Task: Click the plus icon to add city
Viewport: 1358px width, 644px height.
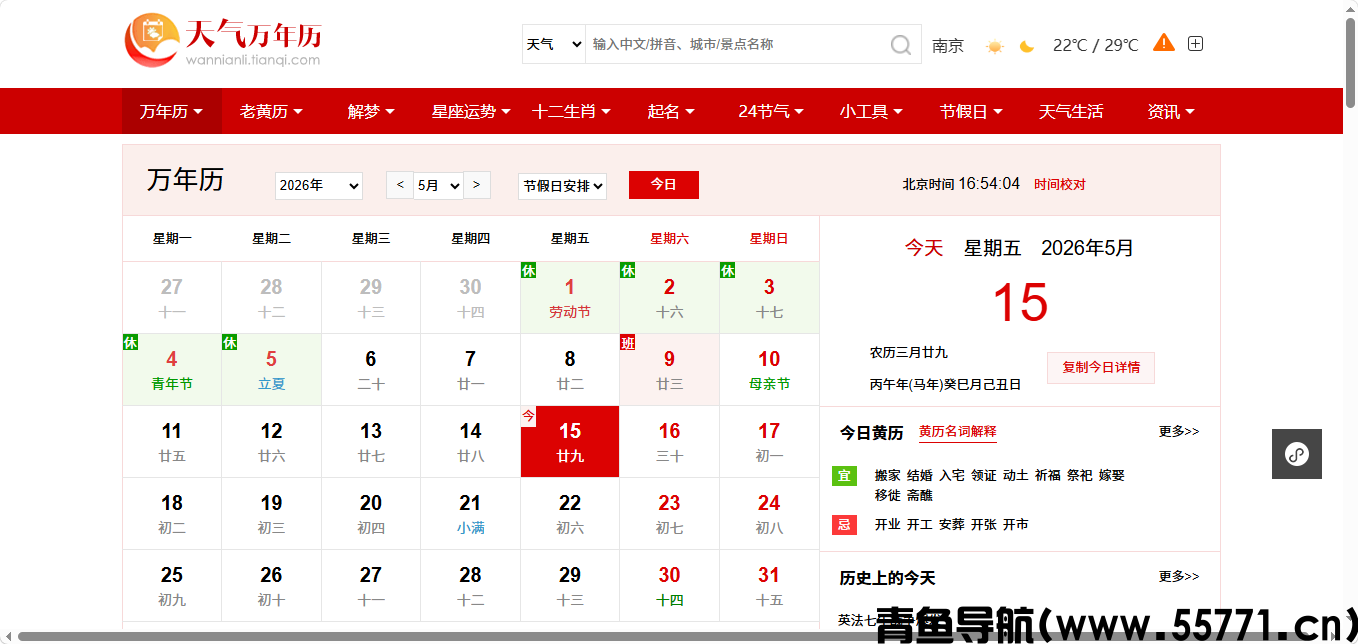Action: (1195, 43)
